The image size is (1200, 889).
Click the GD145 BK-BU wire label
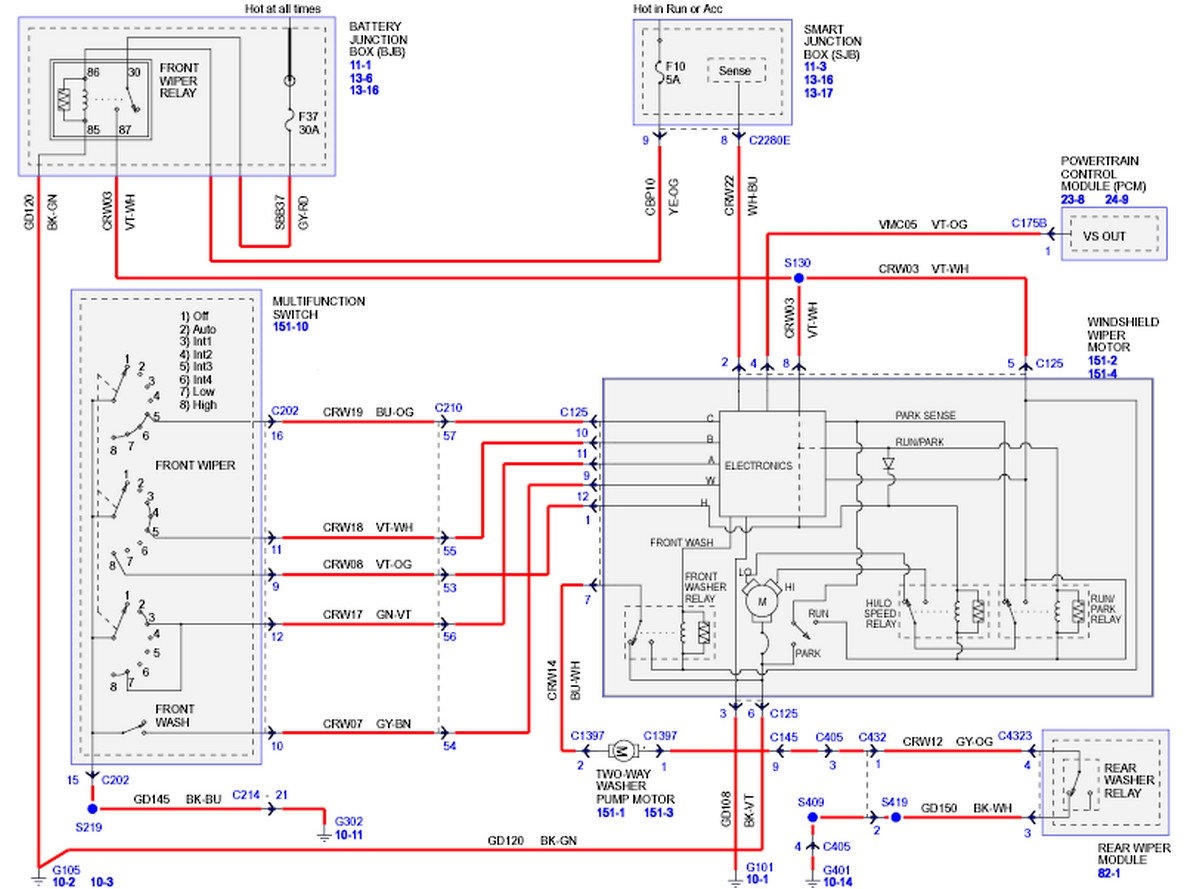click(176, 797)
